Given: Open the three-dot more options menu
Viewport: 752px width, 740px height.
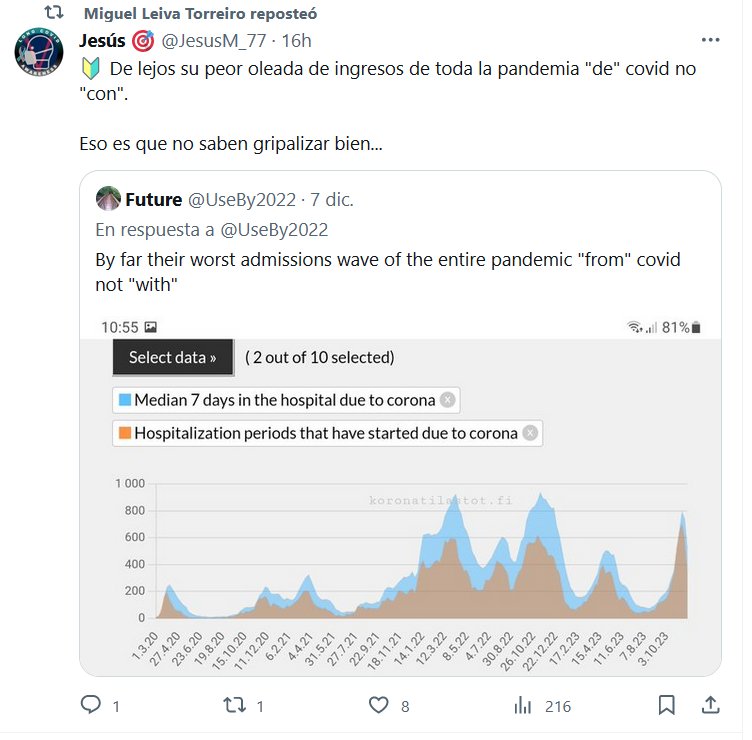Looking at the screenshot, I should (x=710, y=41).
